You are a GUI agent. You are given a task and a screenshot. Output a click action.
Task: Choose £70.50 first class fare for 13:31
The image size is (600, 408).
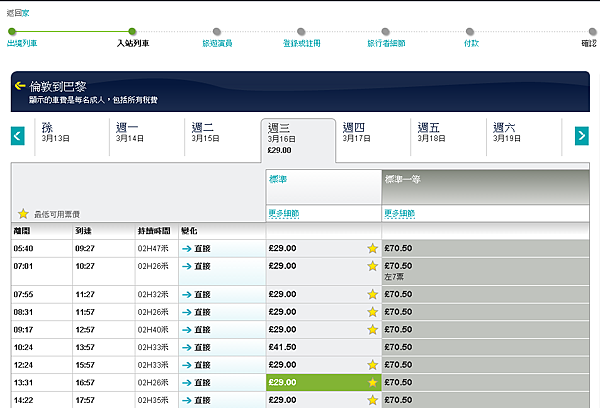pos(485,382)
